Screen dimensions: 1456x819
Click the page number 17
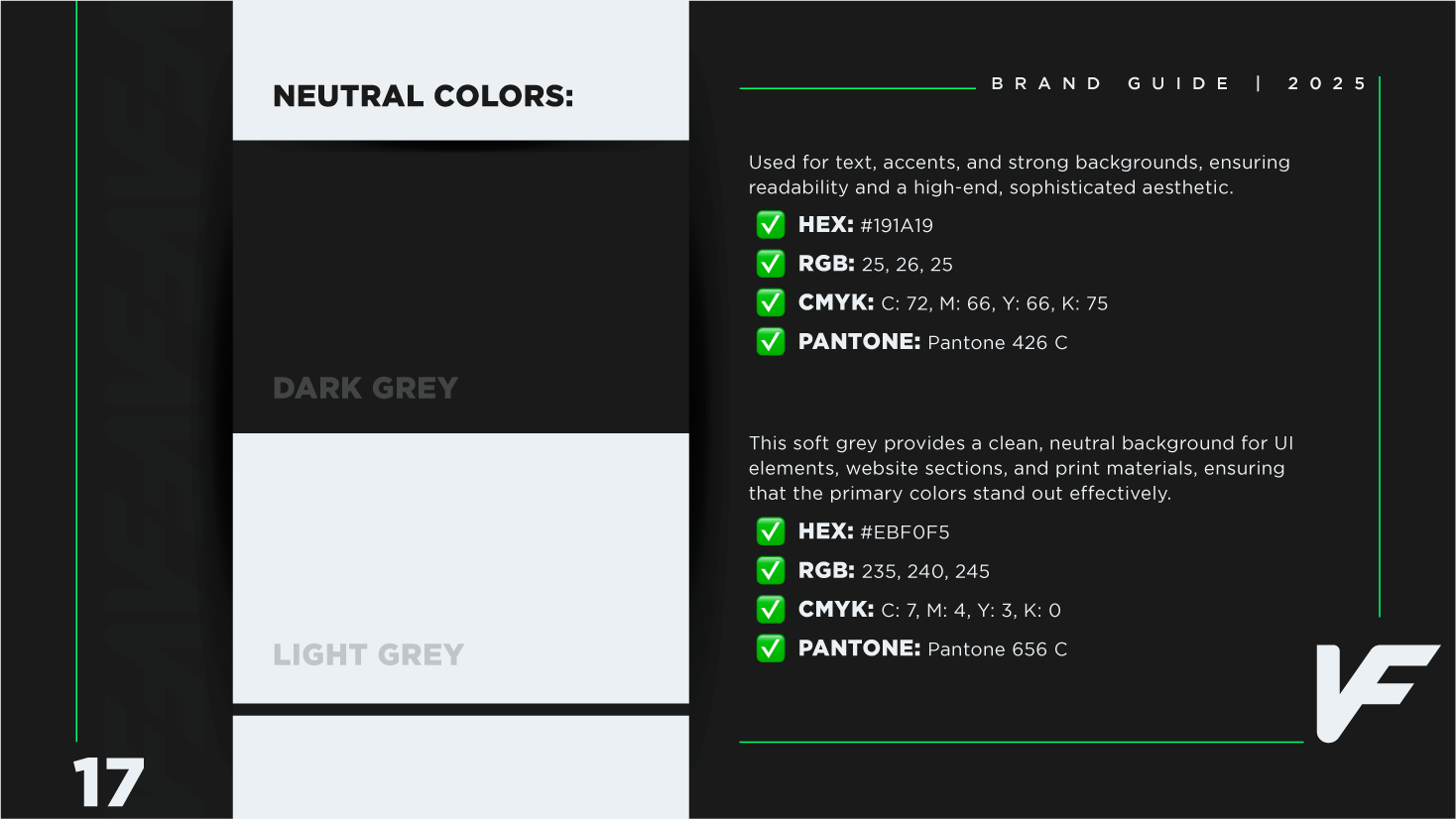(x=108, y=782)
